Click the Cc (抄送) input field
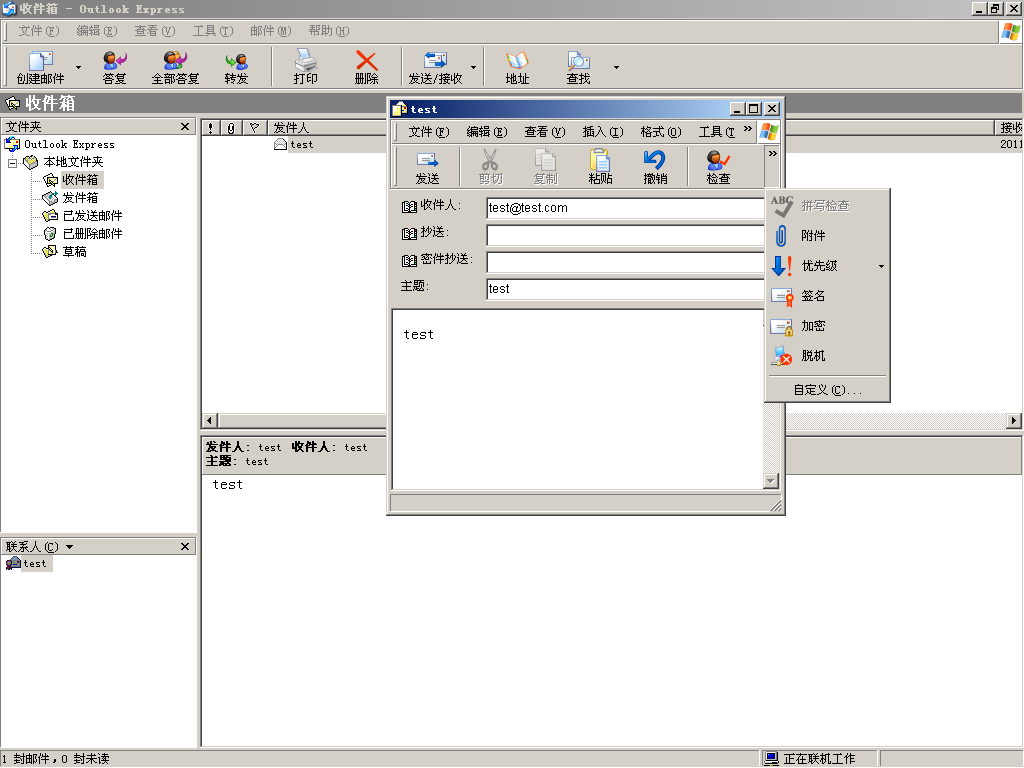 point(625,235)
